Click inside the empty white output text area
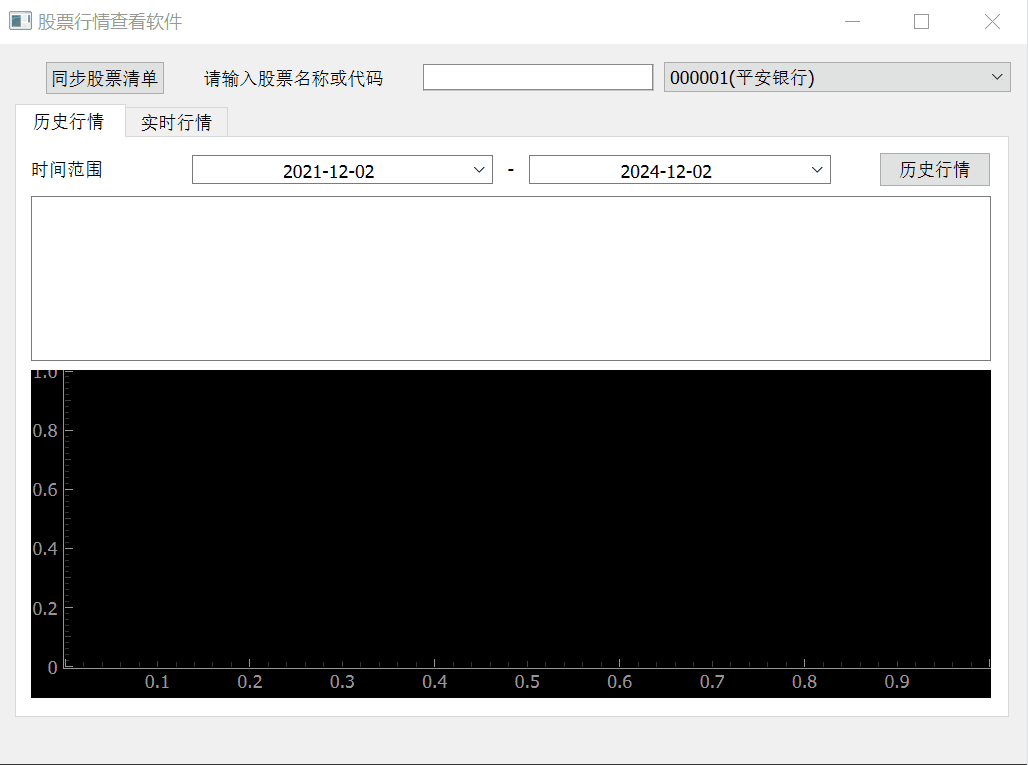 [x=510, y=278]
